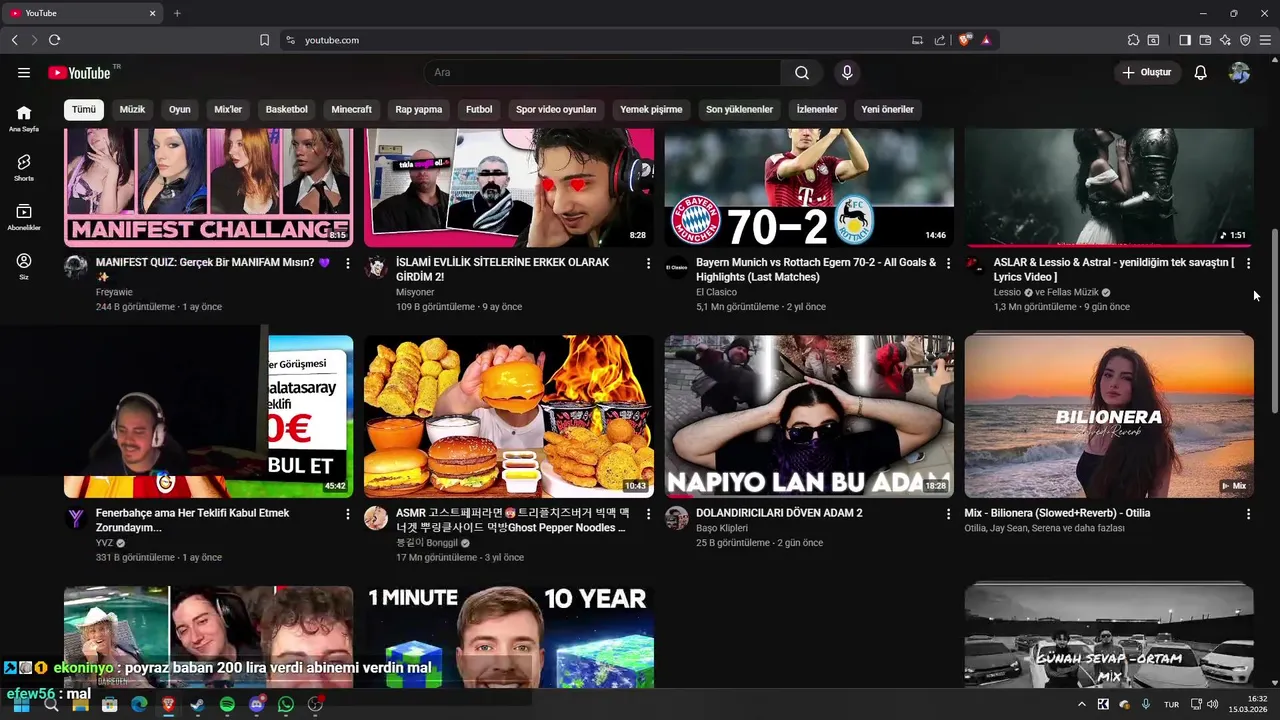Open options for İSLAMİ EVLİLİK video
Image resolution: width=1280 pixels, height=720 pixels.
(x=648, y=263)
